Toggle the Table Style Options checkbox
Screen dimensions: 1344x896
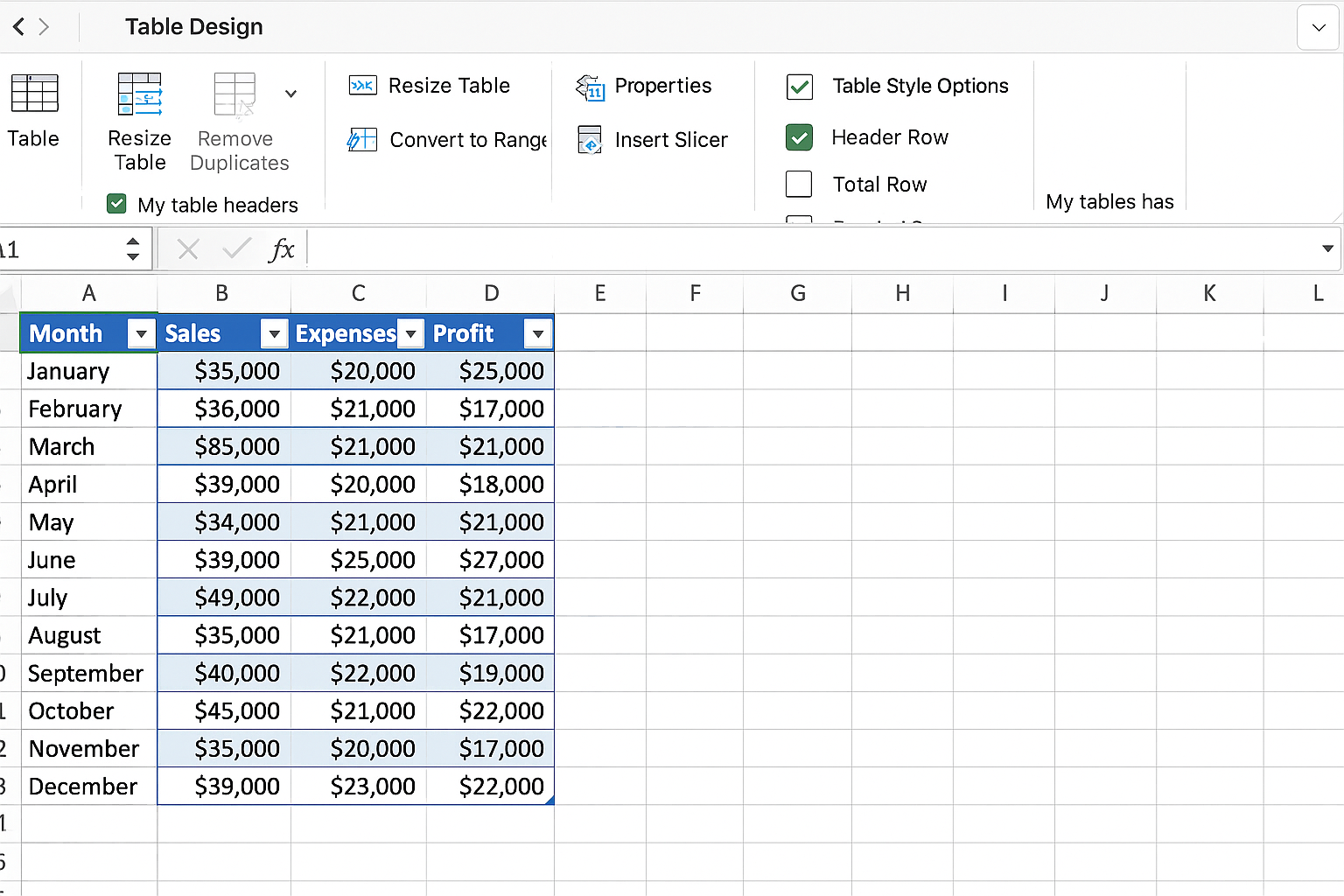click(x=800, y=87)
